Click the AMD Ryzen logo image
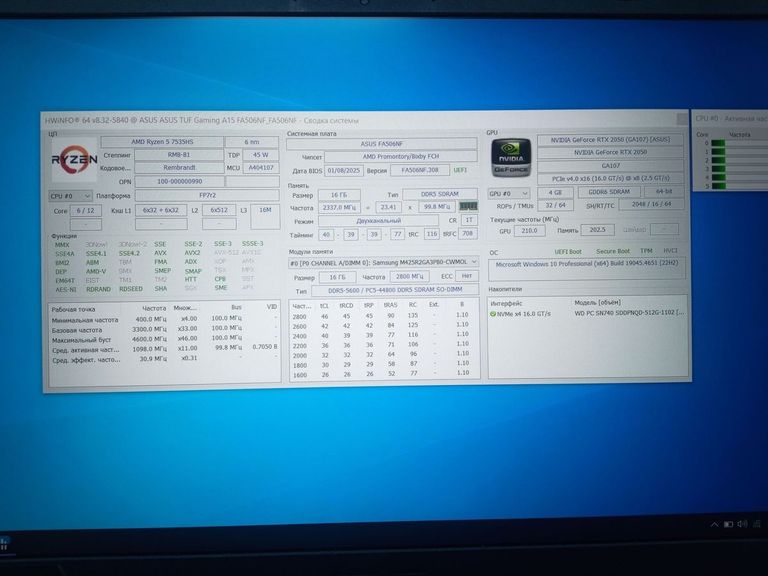The width and height of the screenshot is (768, 576). pos(74,161)
